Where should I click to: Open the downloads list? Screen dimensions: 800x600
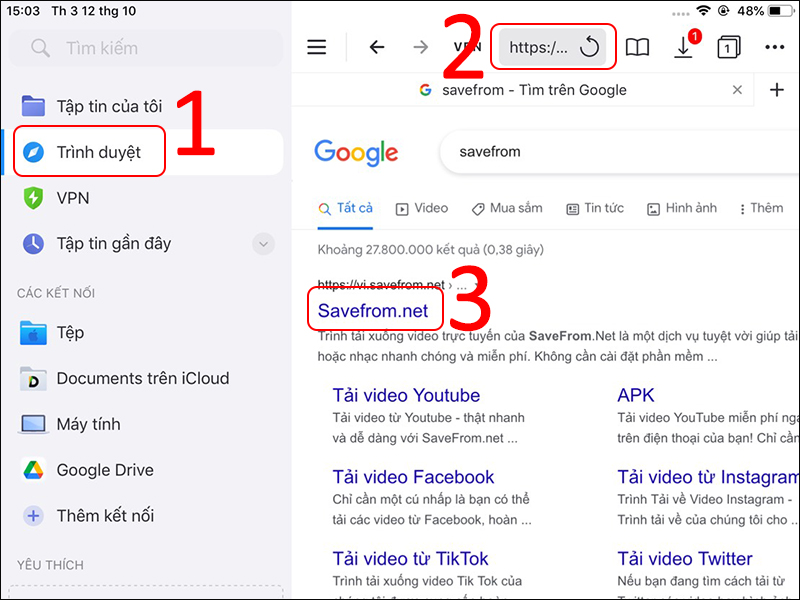tap(684, 47)
